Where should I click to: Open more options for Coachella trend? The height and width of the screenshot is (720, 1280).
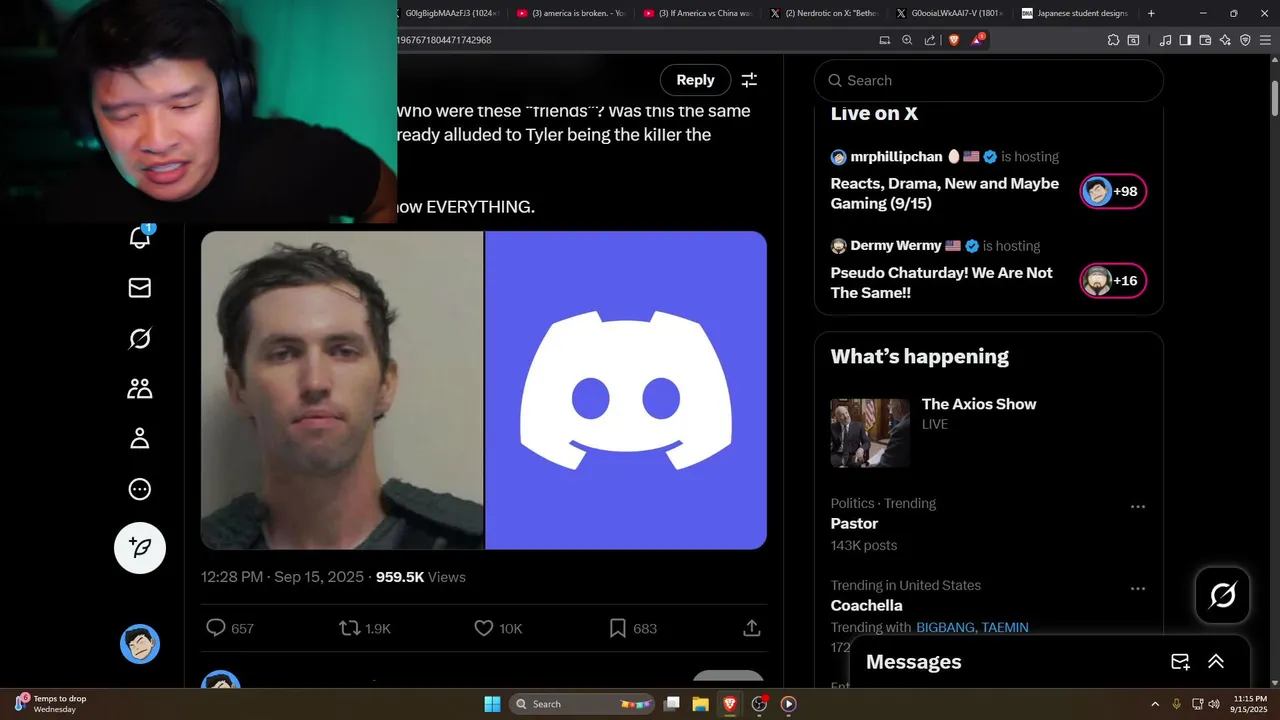pos(1137,589)
